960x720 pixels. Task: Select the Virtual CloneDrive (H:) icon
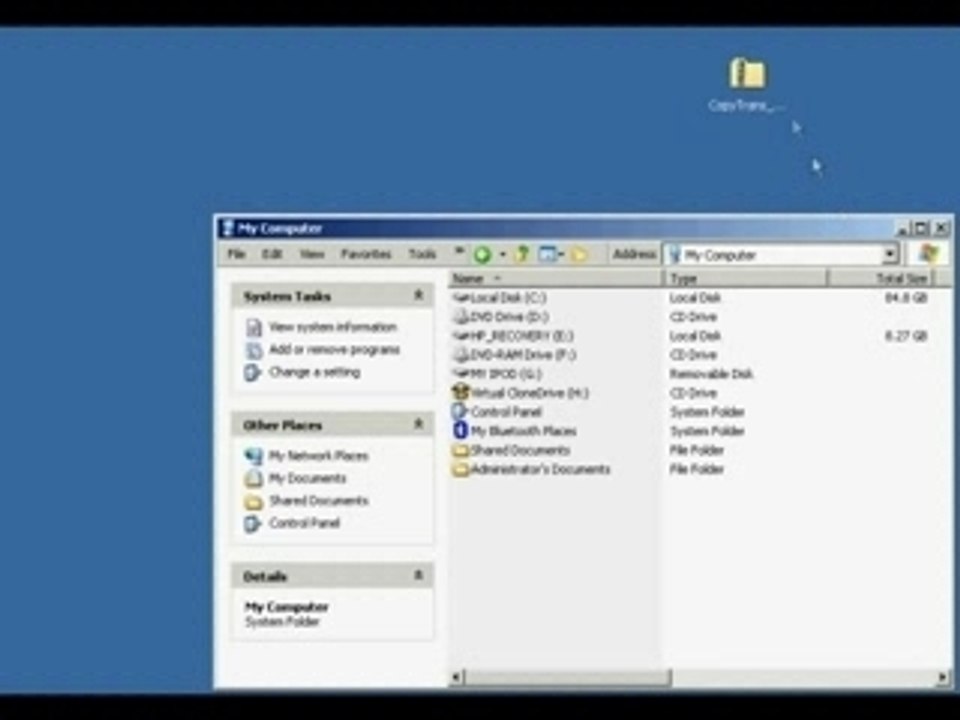tap(460, 392)
